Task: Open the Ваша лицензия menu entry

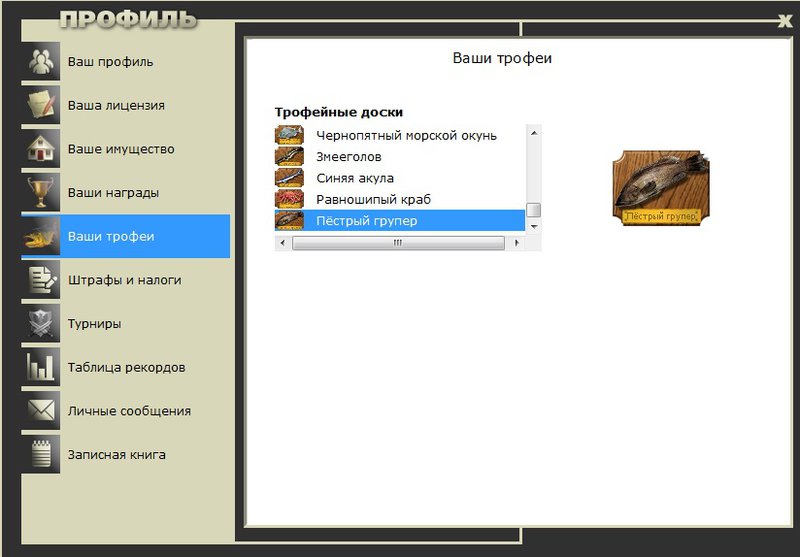Action: click(126, 105)
